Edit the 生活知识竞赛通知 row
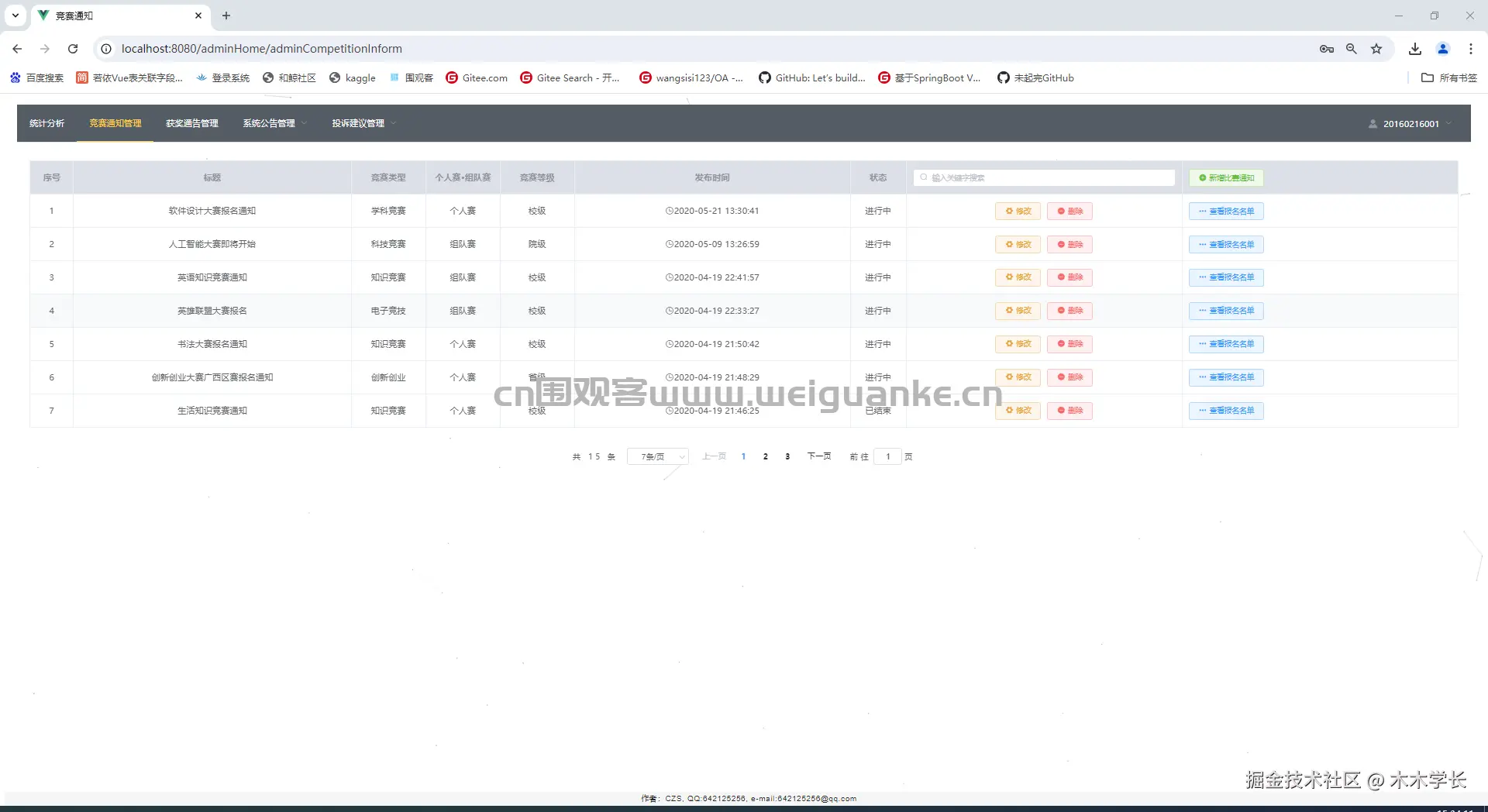The height and width of the screenshot is (812, 1488). [x=1018, y=411]
